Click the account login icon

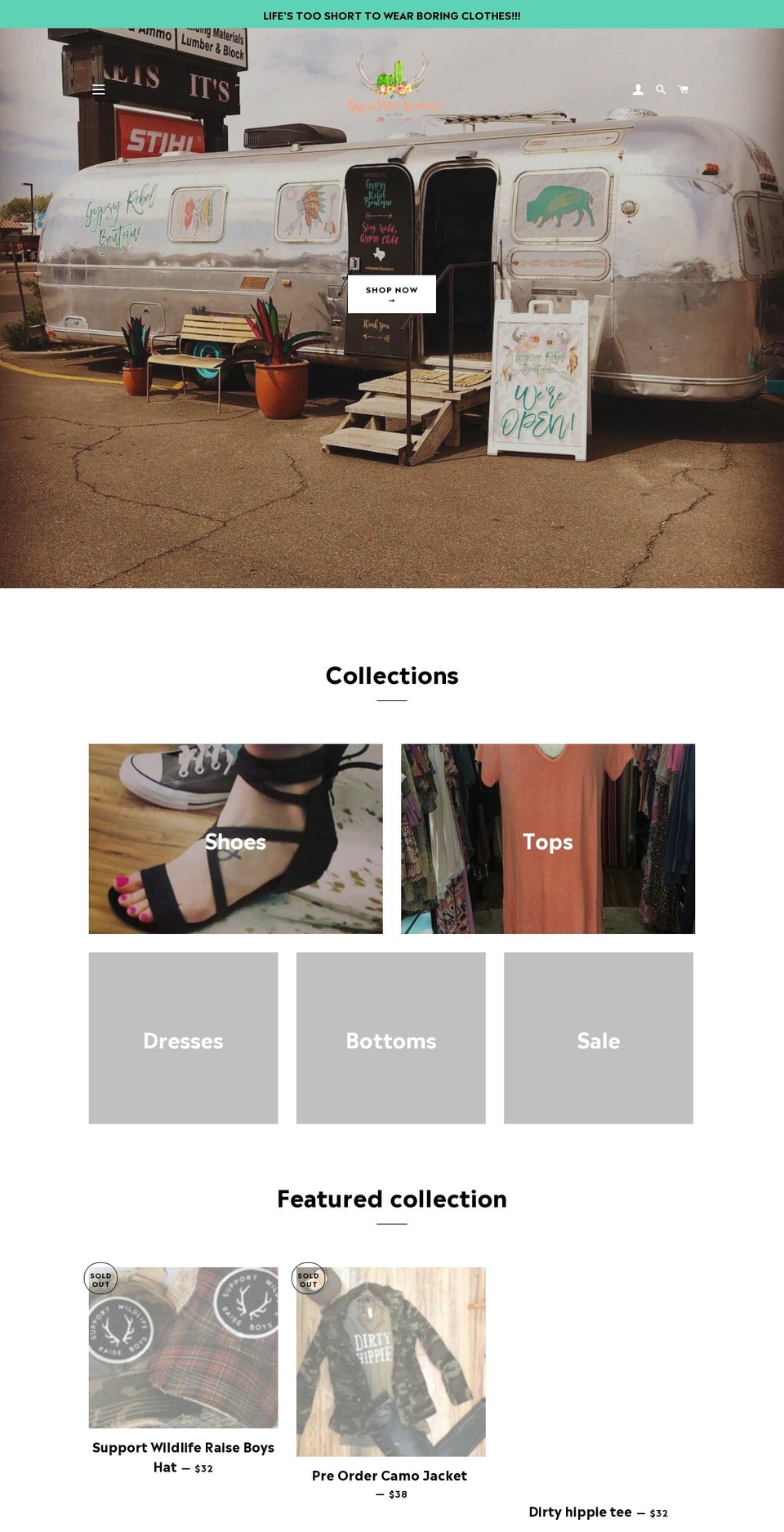point(638,90)
